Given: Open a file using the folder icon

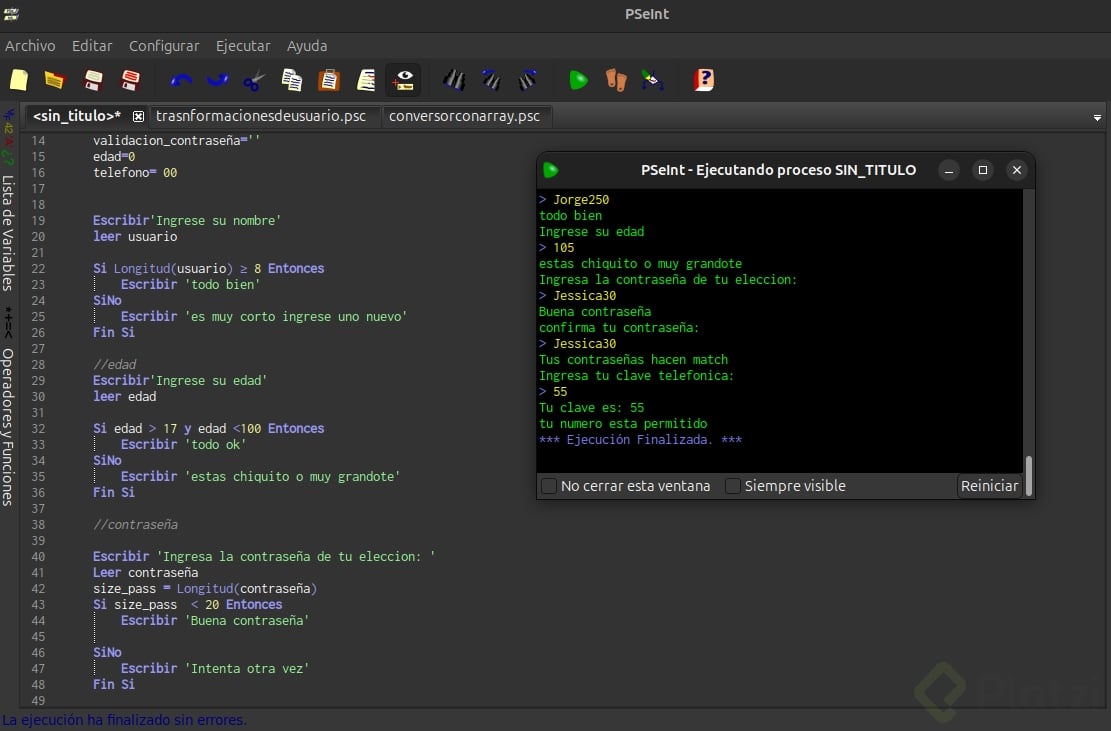Looking at the screenshot, I should pos(54,80).
